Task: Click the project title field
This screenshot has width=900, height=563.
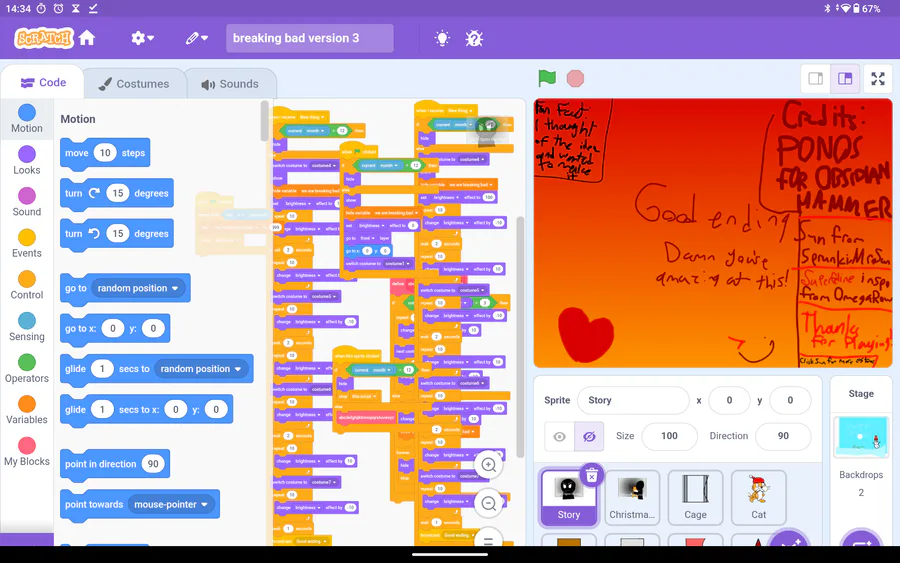Action: tap(309, 38)
